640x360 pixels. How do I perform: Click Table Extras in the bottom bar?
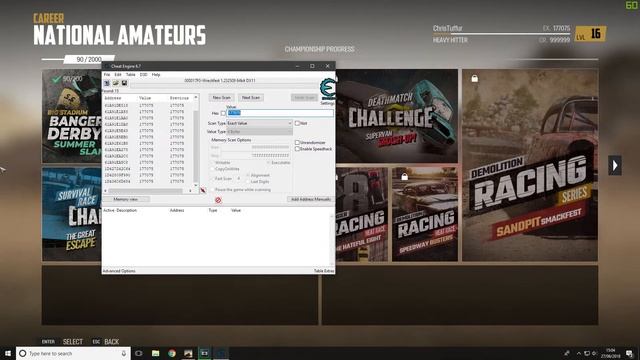[x=324, y=271]
